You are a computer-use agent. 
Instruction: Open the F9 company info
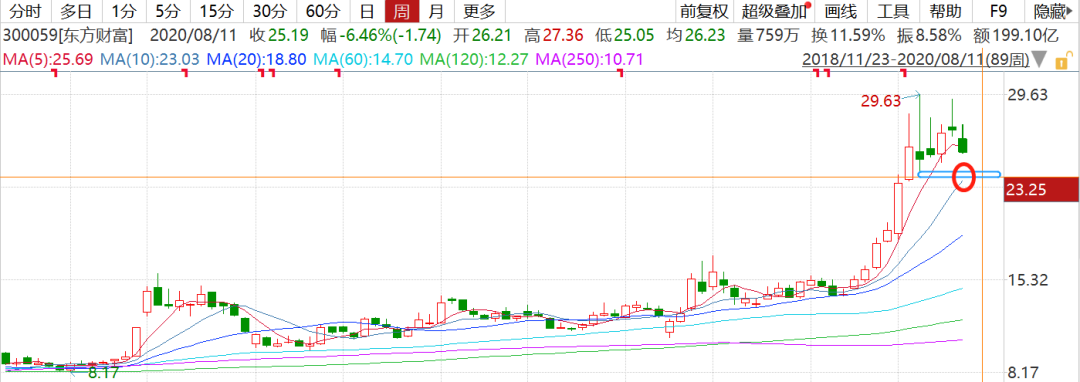click(x=999, y=11)
